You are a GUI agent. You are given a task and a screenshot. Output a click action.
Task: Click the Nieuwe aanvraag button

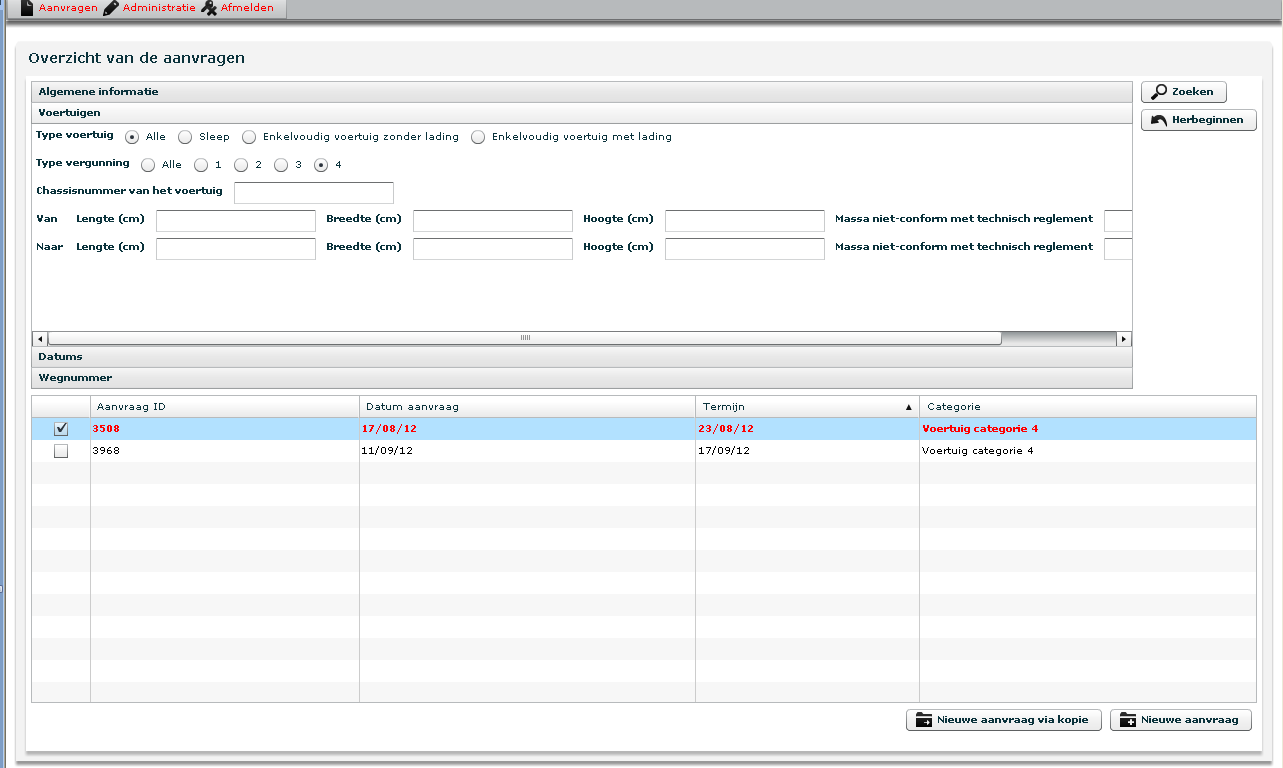(x=1181, y=720)
